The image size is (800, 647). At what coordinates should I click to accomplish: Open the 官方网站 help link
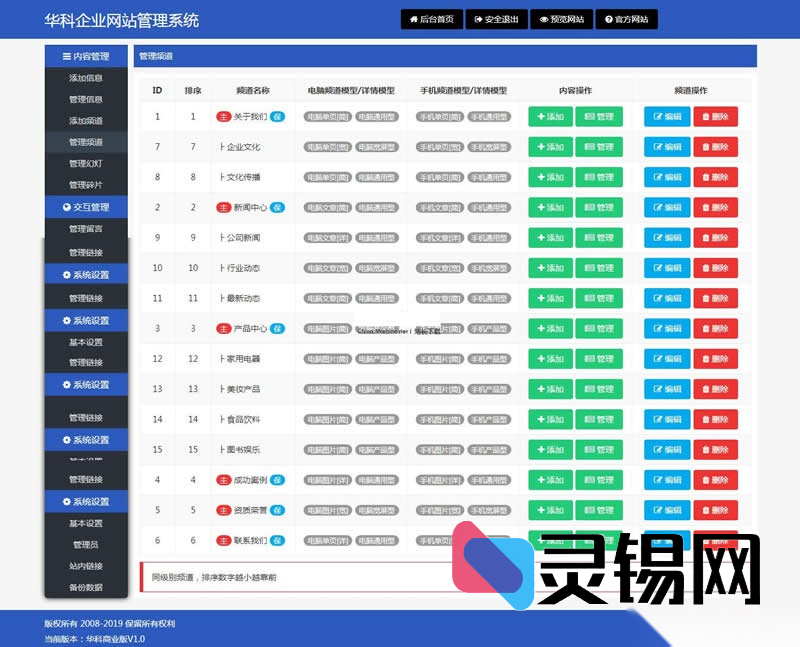pos(627,19)
